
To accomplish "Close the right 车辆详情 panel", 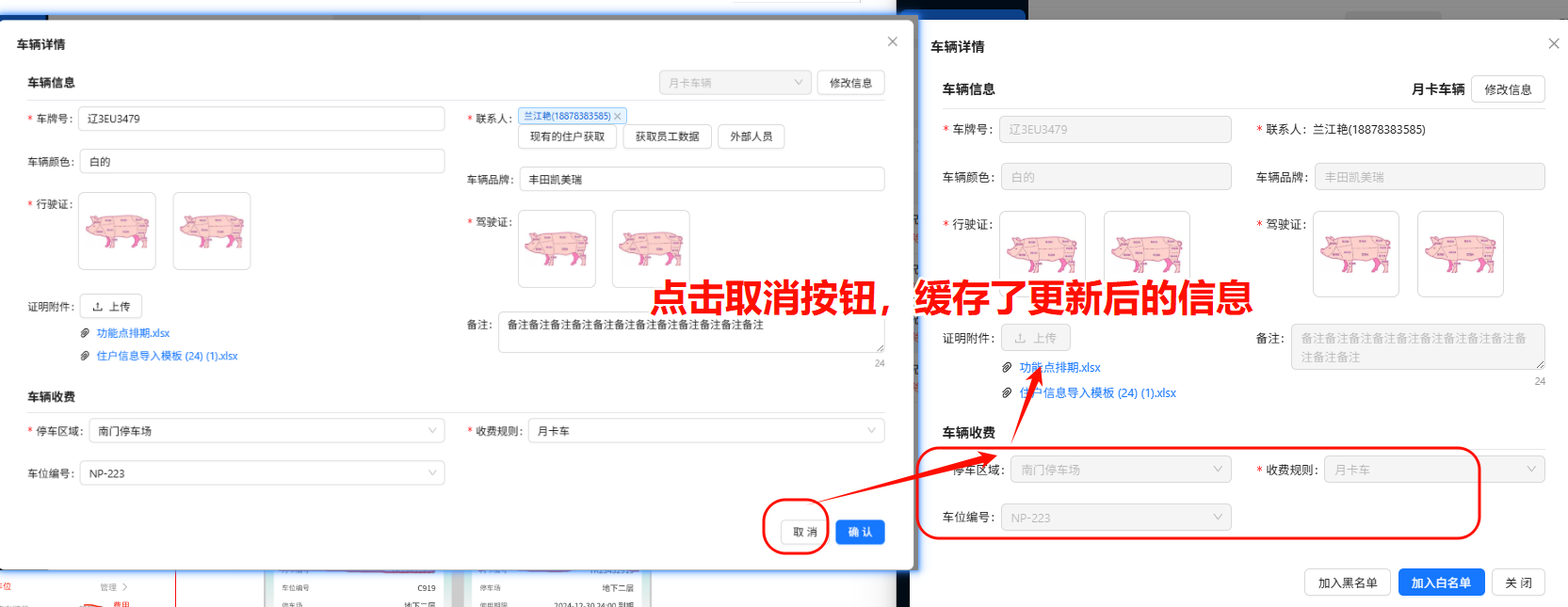I will [1553, 43].
